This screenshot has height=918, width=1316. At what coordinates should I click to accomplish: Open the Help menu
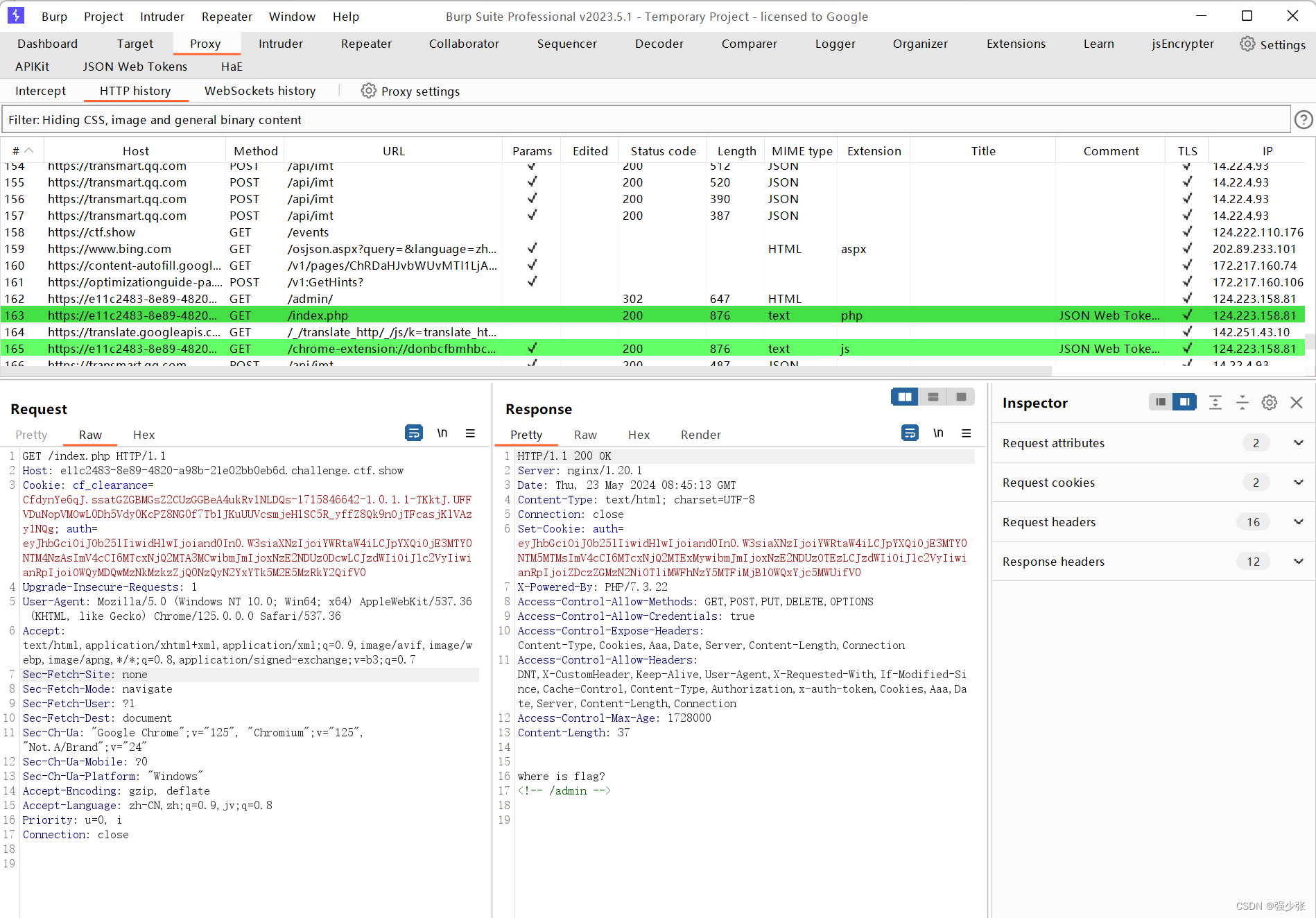pyautogui.click(x=345, y=17)
